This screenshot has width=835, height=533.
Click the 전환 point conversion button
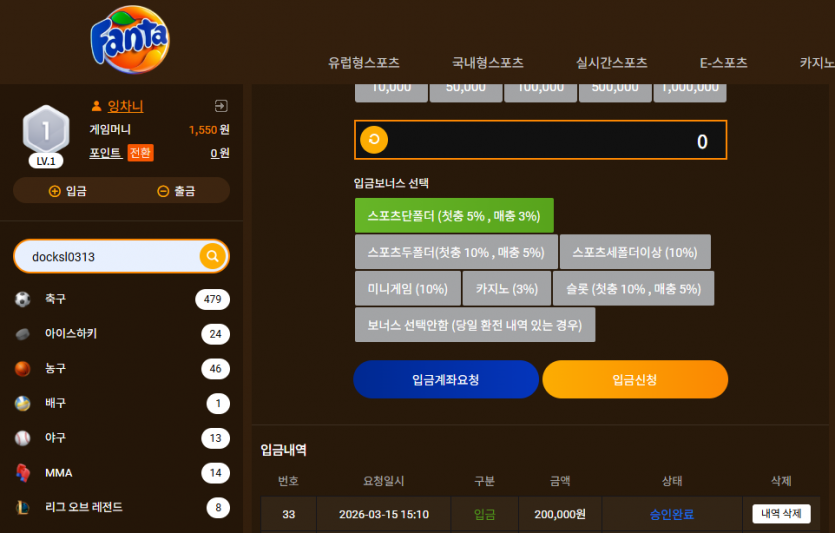click(x=141, y=153)
